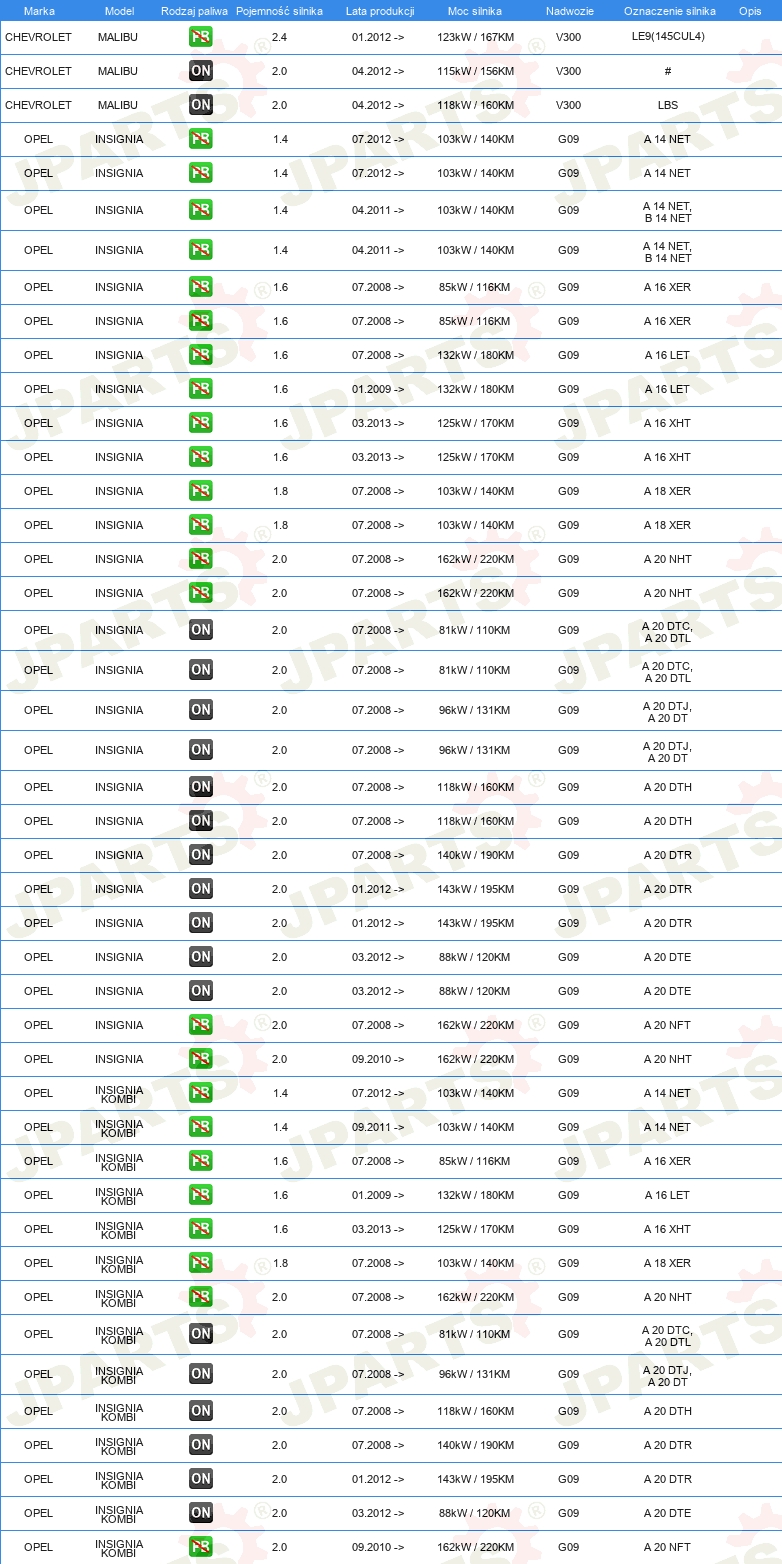Select MALIBU model cell in 2.4 row

(x=118, y=37)
